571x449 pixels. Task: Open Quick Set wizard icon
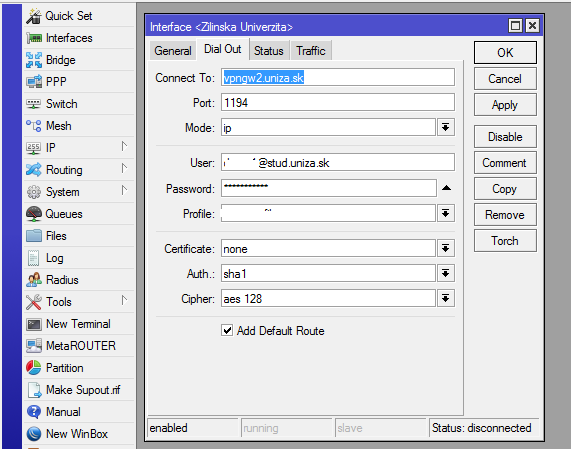point(34,16)
